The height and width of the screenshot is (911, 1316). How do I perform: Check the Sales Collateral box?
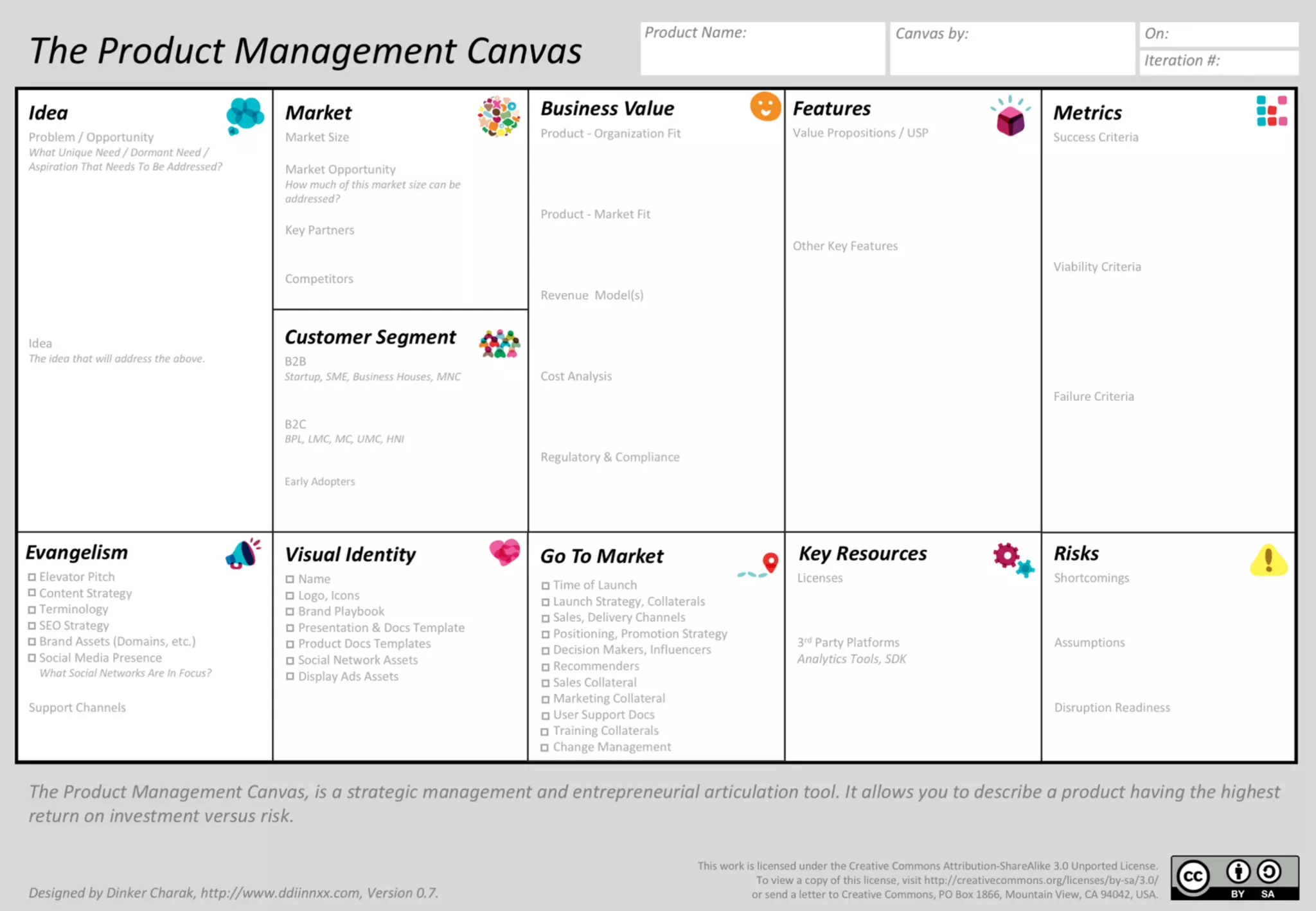[x=545, y=683]
